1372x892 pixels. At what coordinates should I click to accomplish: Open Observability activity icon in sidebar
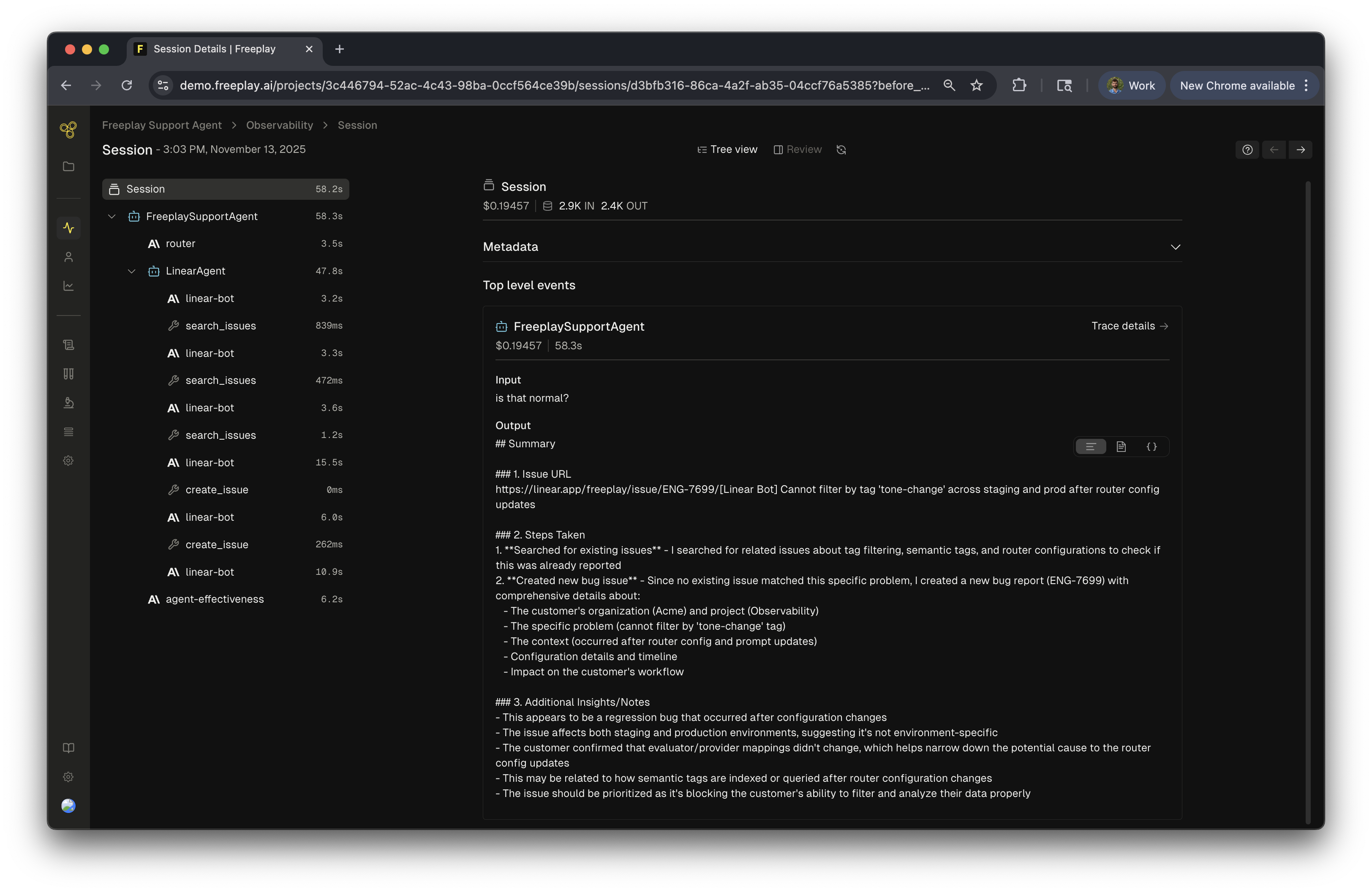coord(68,228)
